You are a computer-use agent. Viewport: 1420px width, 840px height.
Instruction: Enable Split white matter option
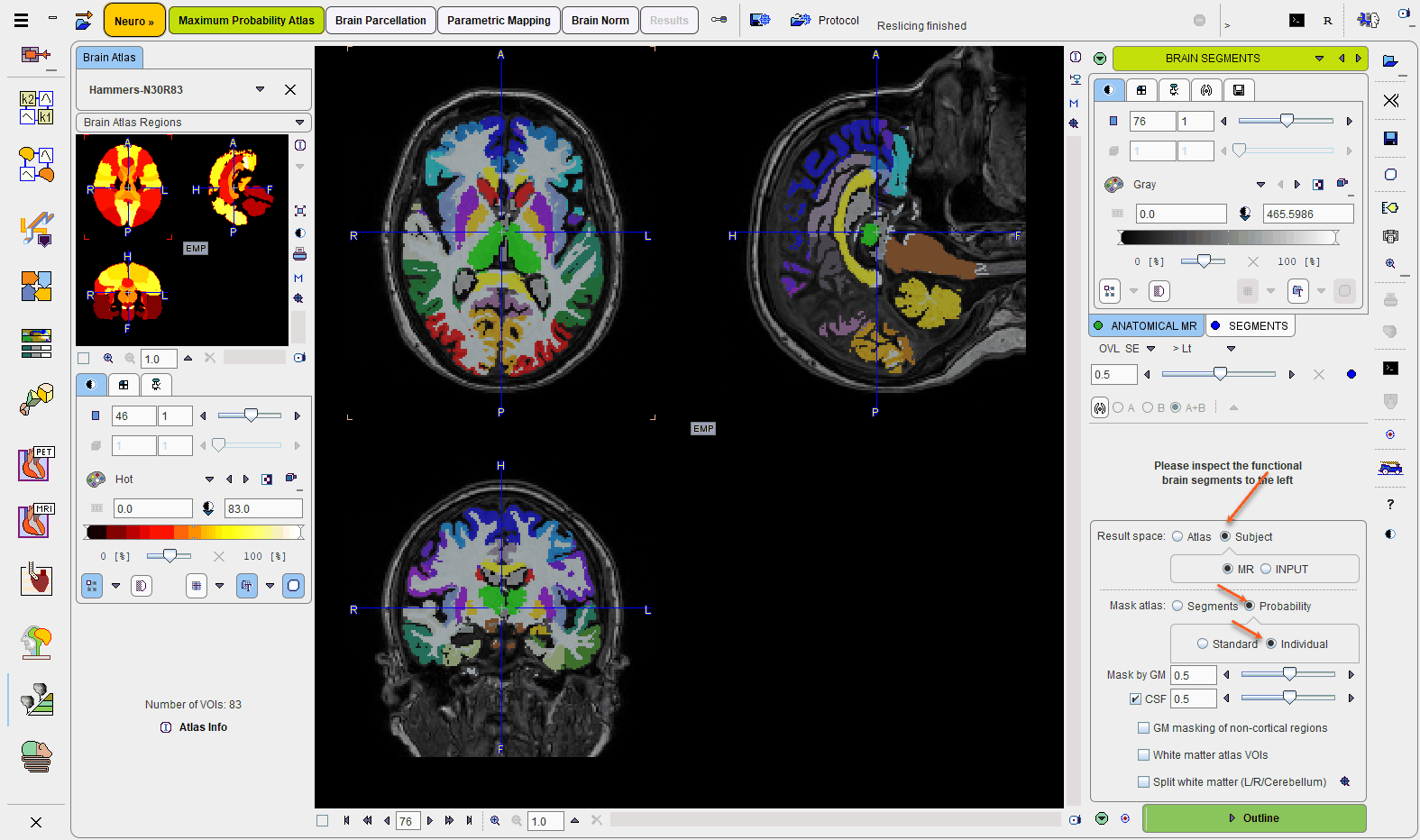click(1143, 781)
